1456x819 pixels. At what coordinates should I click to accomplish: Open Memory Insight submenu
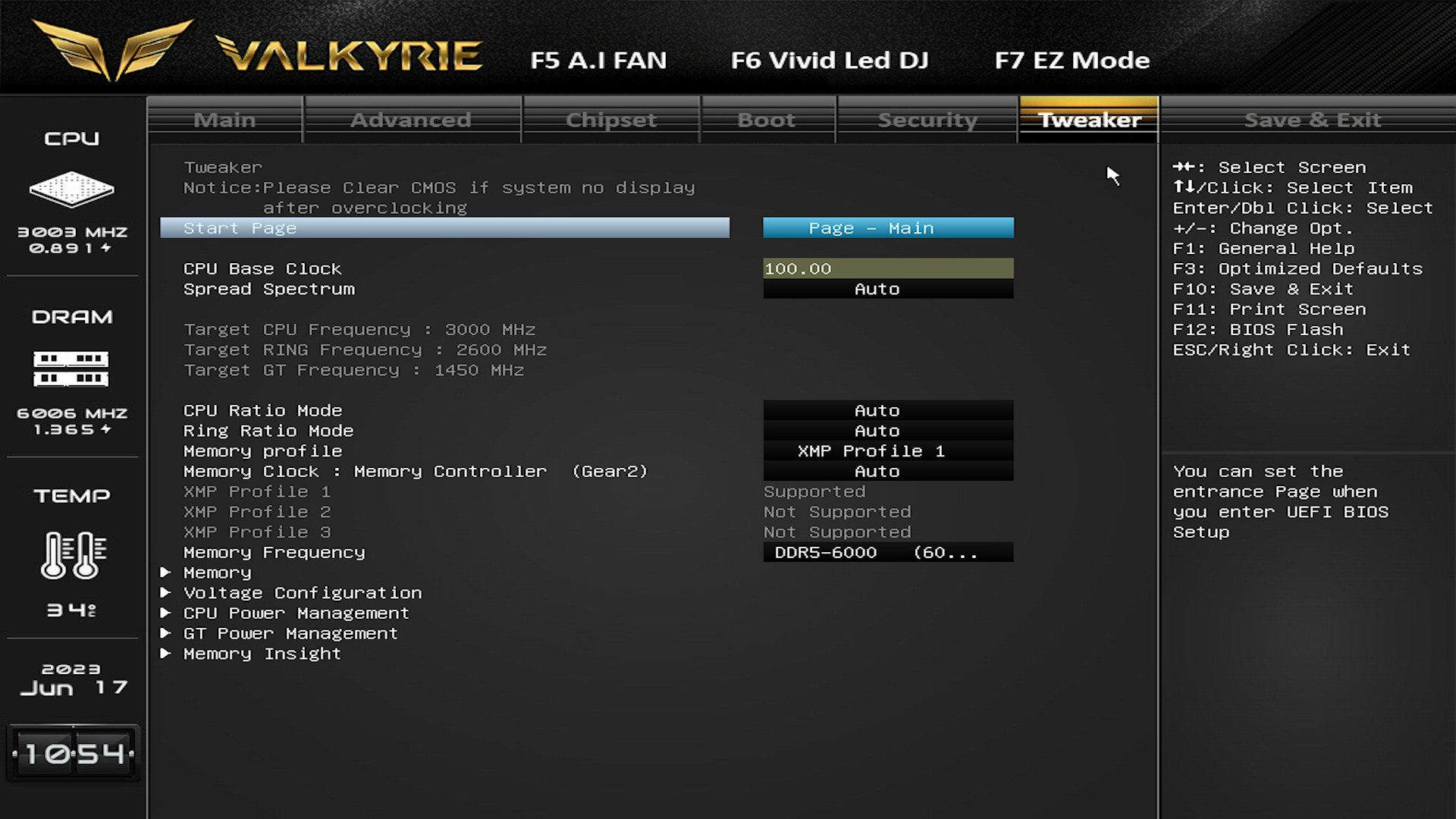point(262,654)
